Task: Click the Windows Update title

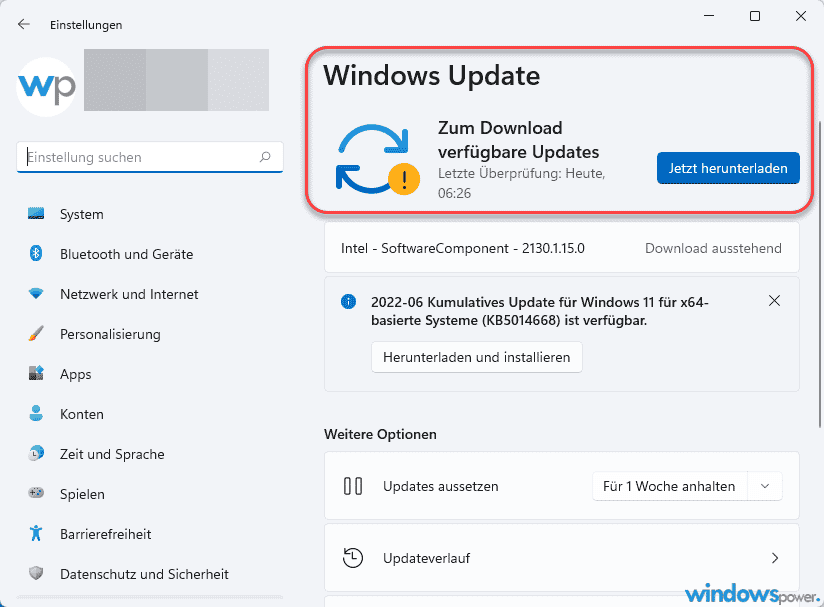Action: [x=431, y=75]
